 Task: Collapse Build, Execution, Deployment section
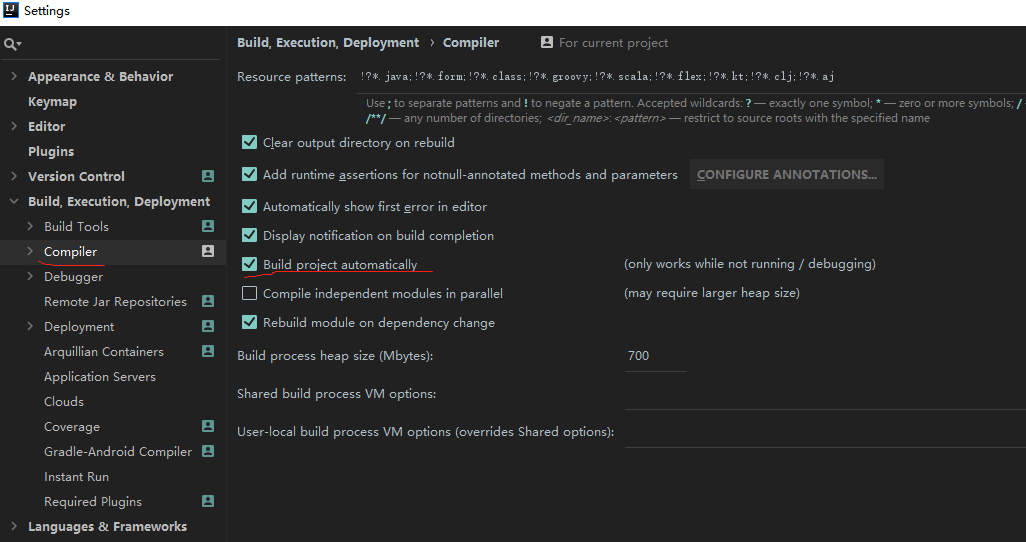click(14, 202)
